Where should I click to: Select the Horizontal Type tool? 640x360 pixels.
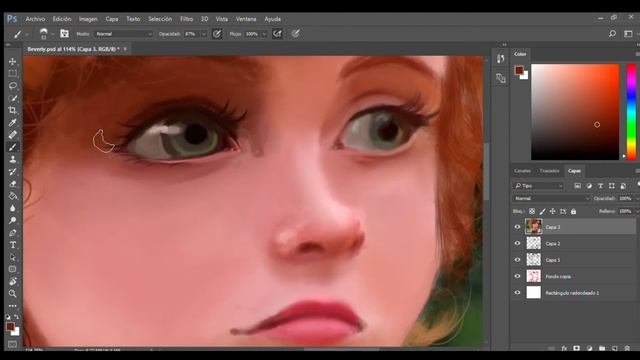(x=13, y=245)
